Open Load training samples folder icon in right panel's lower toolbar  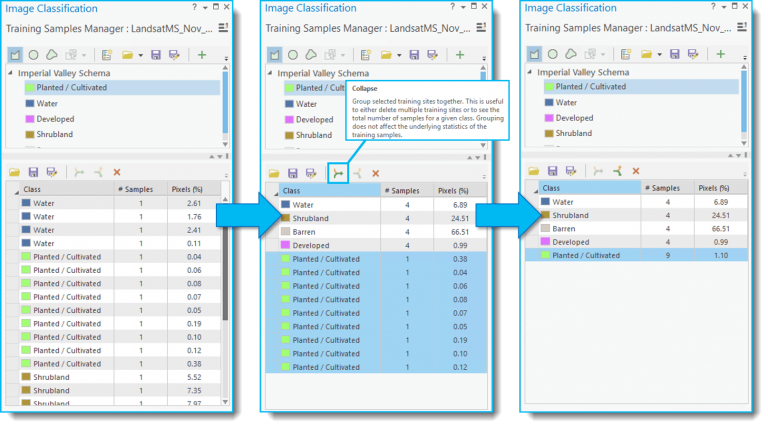(533, 171)
